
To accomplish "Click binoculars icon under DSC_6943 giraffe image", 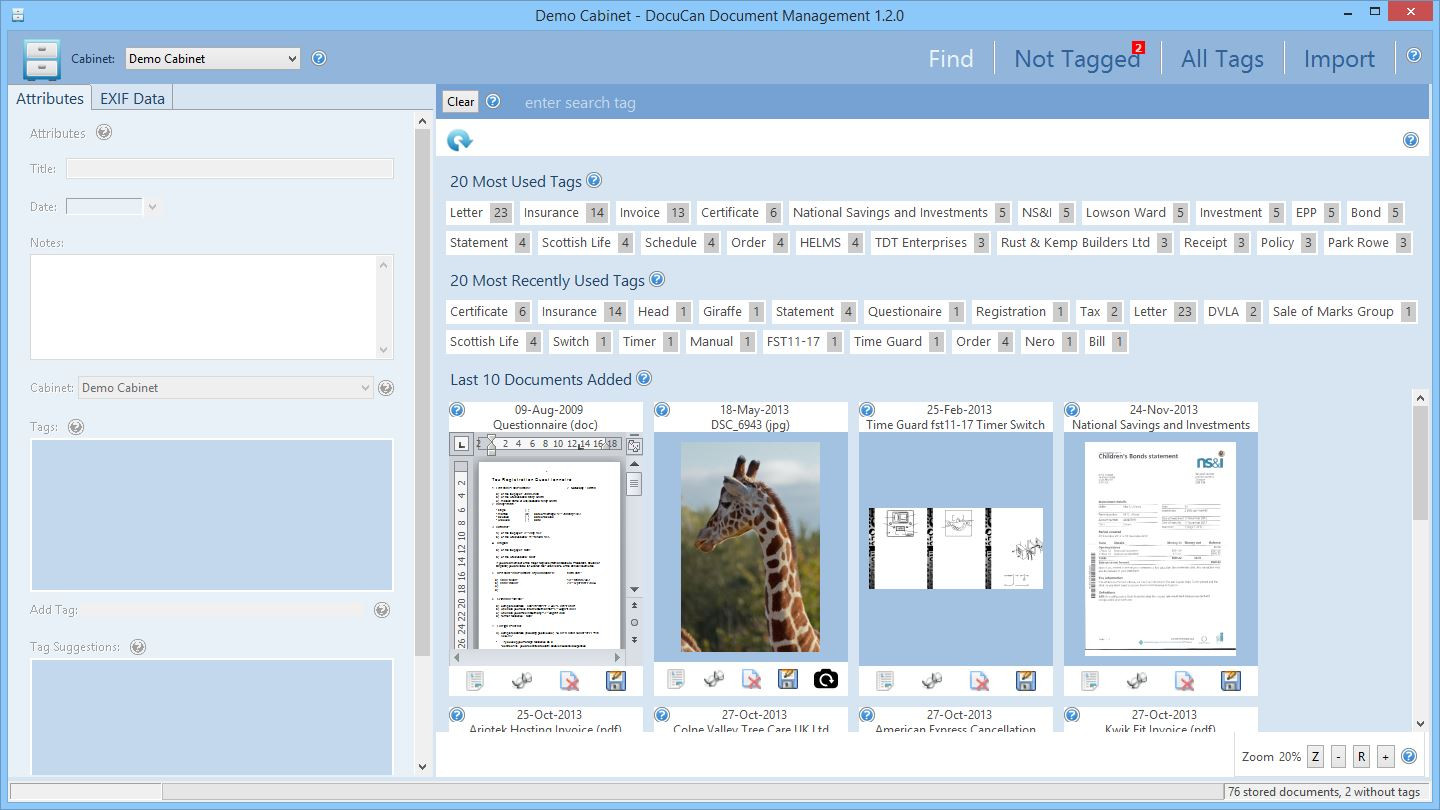I will 714,680.
